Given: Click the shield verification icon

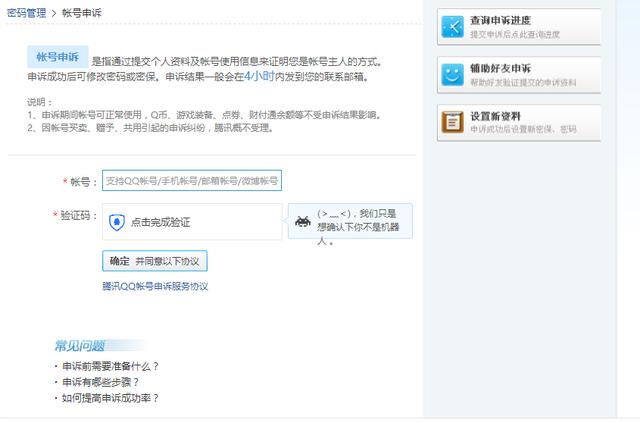Looking at the screenshot, I should pos(117,222).
